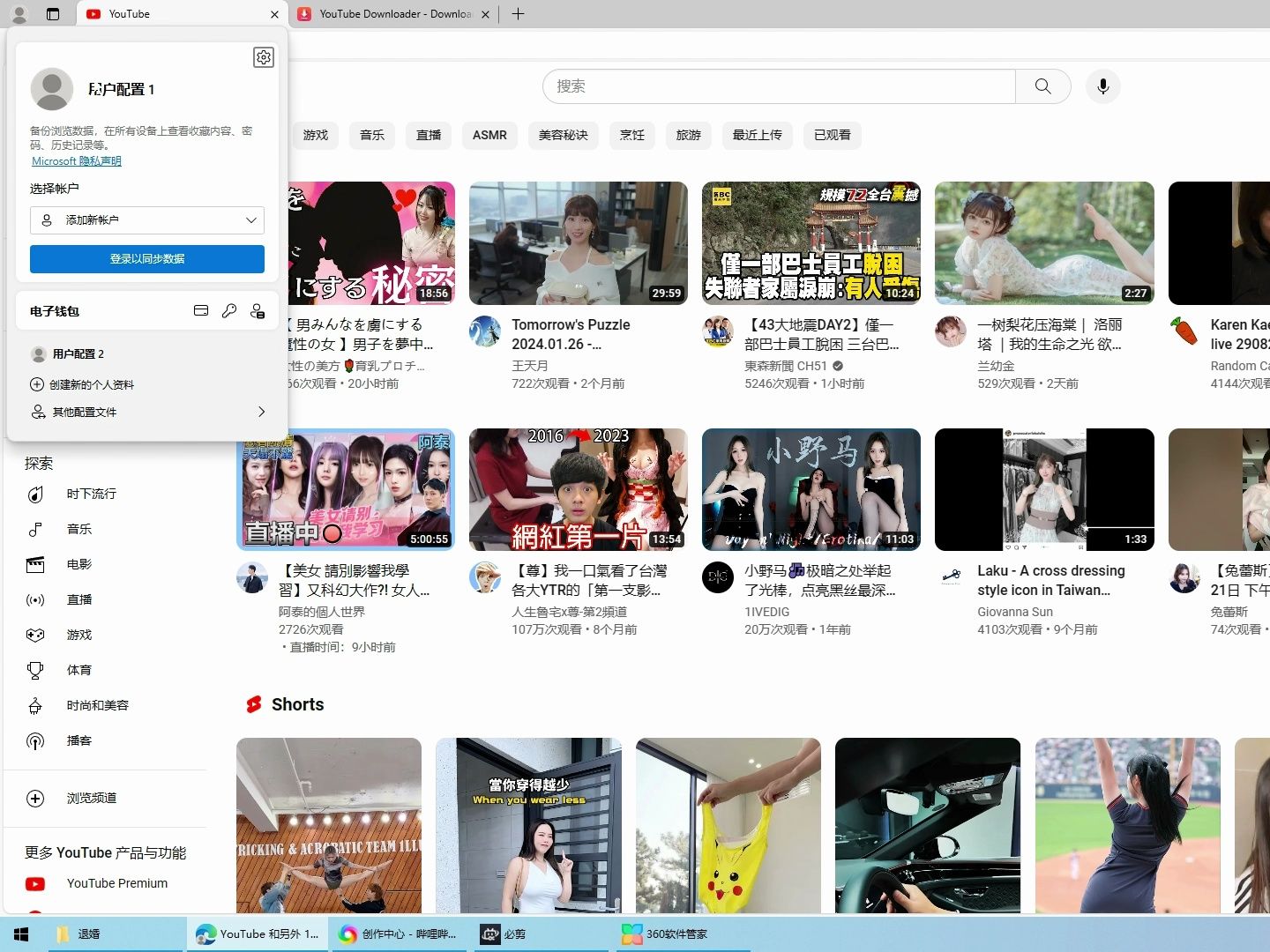The image size is (1270, 952).
Task: Open Trending (时下流行) in sidebar
Action: [91, 494]
